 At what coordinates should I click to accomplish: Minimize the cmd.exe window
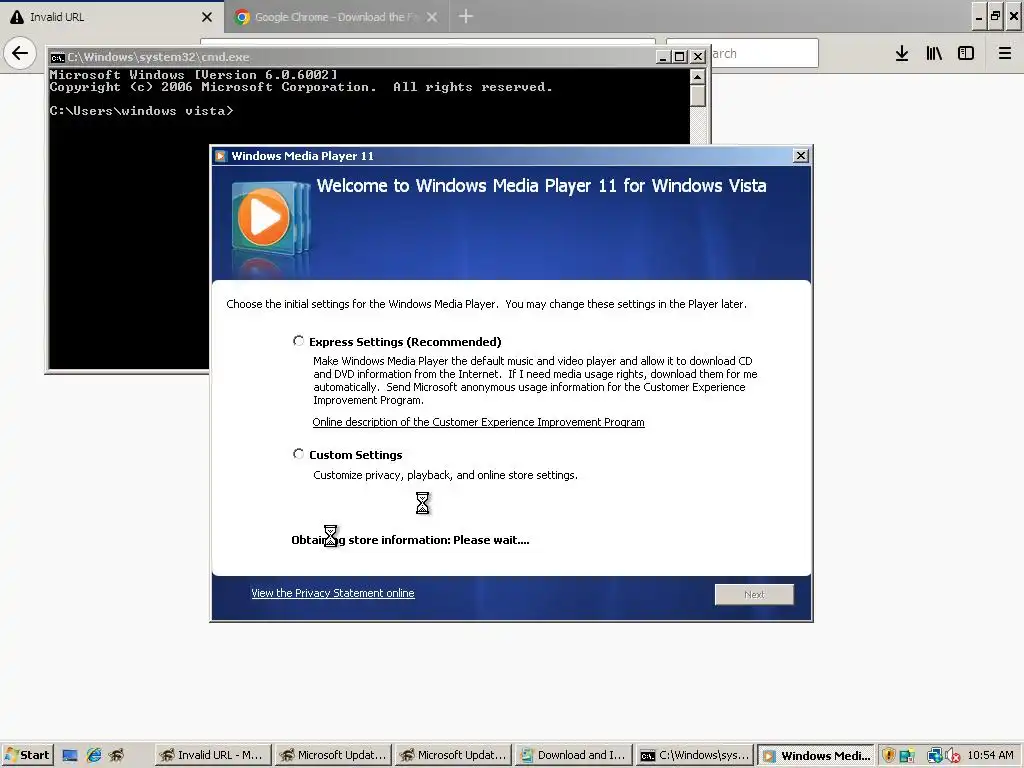click(x=663, y=57)
